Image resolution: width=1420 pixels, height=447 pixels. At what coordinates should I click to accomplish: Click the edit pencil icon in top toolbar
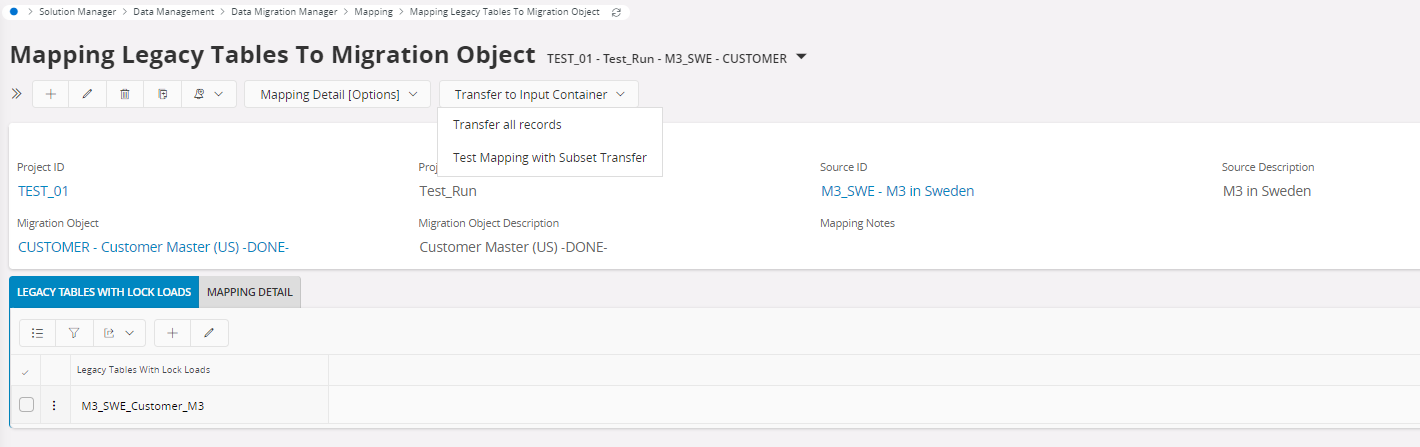tap(87, 94)
